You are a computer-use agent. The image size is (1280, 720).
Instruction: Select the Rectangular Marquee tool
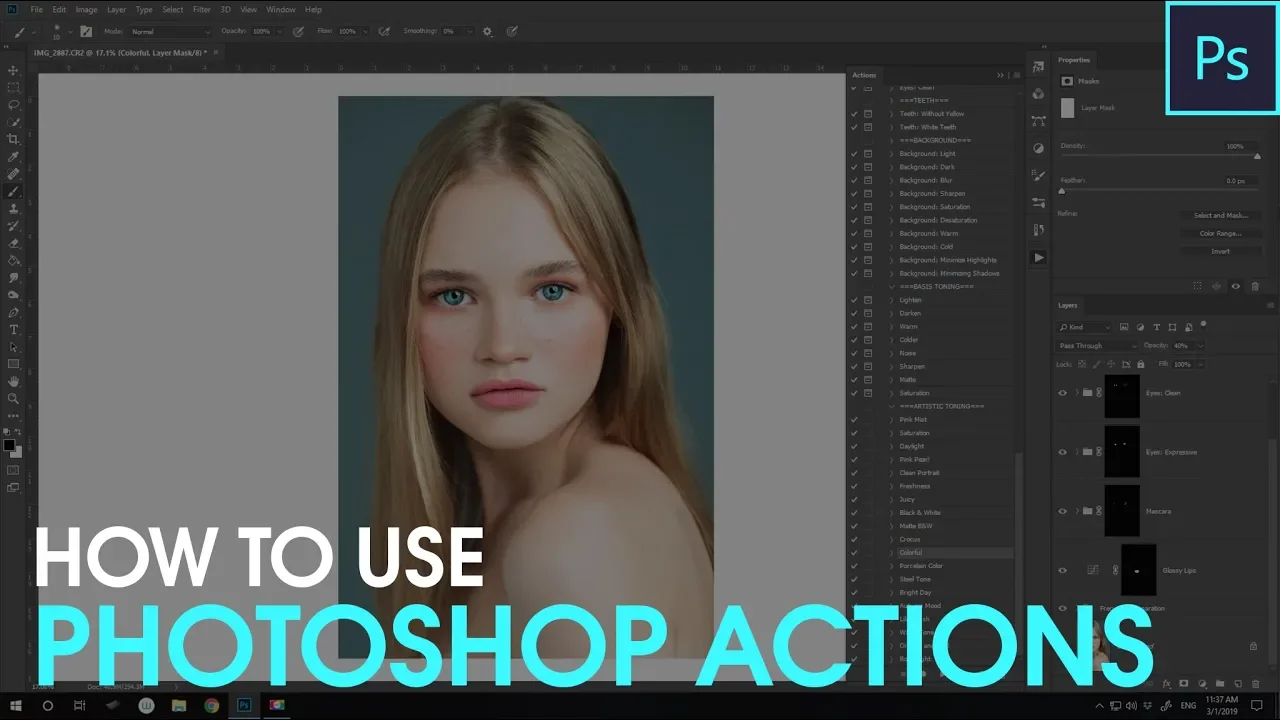[13, 88]
